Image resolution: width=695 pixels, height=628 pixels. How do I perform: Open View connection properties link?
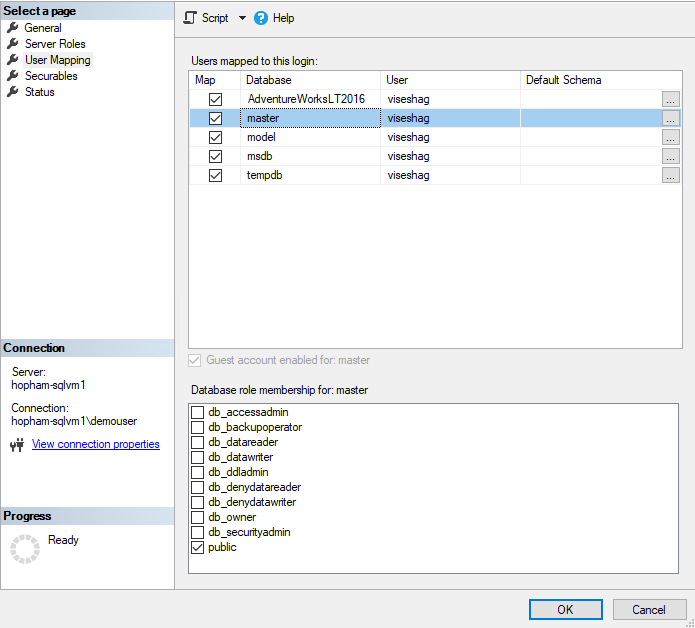[96, 444]
